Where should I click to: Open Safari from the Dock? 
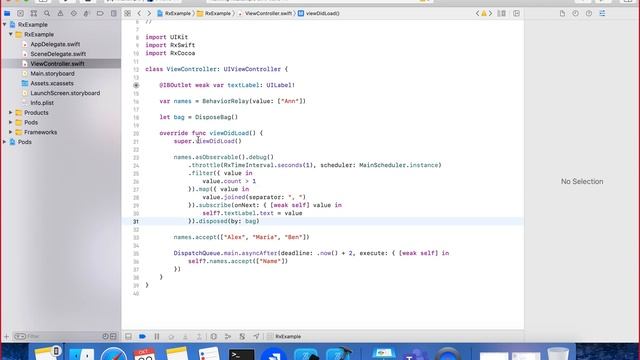[x=113, y=354]
